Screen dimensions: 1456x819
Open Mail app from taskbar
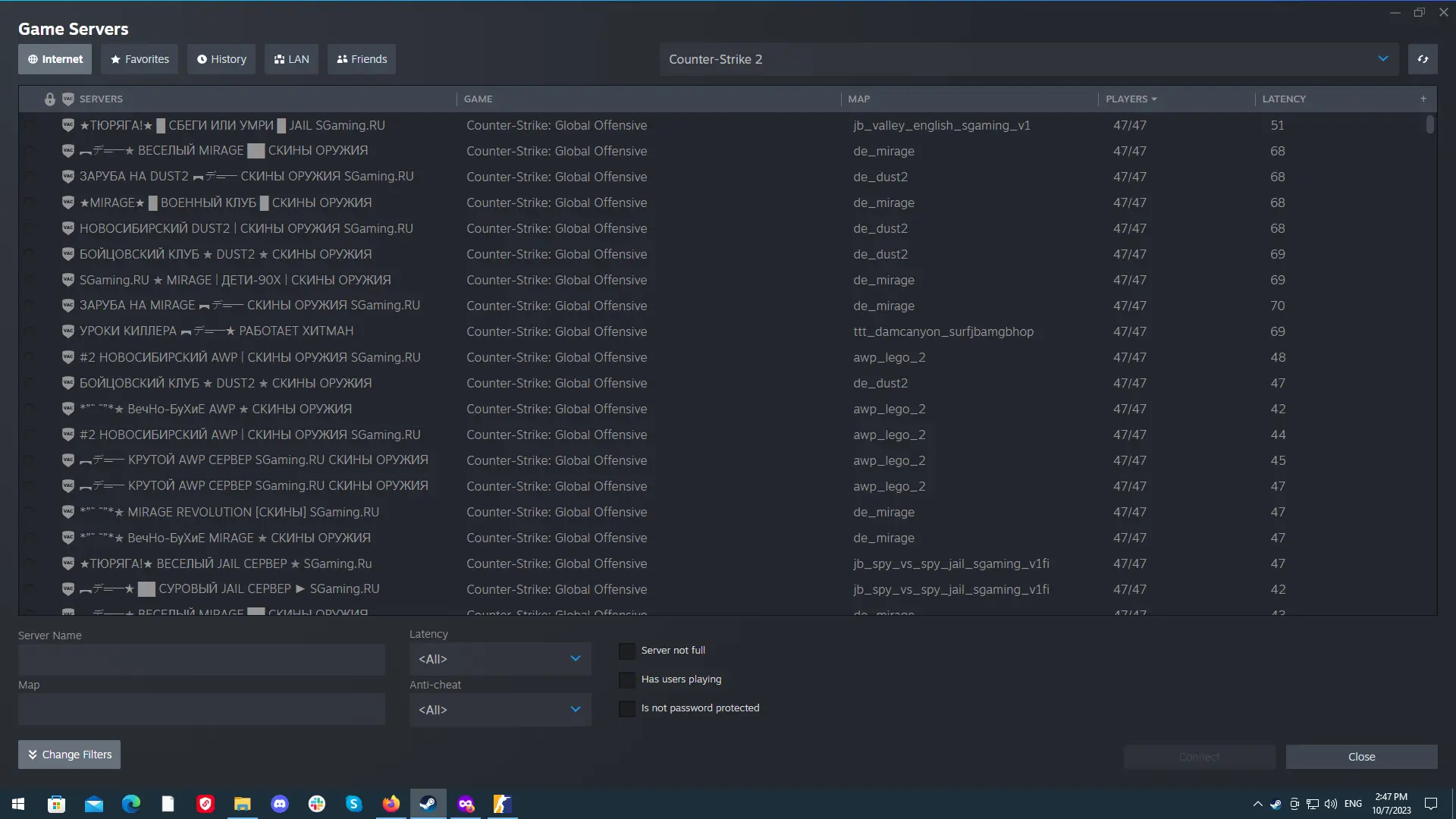click(93, 804)
